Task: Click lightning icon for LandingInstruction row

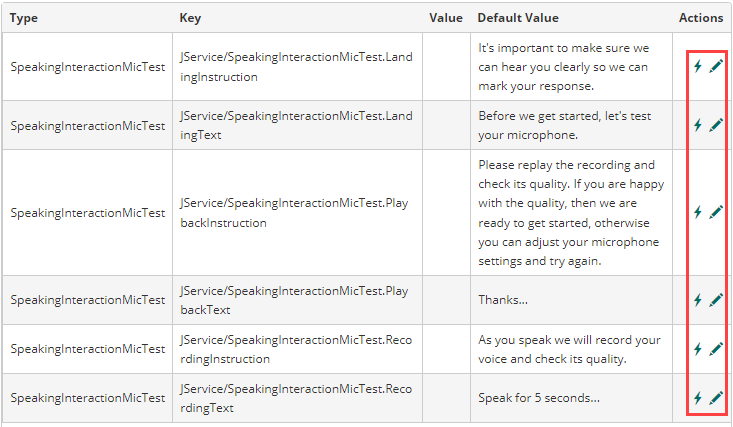Action: click(x=698, y=67)
